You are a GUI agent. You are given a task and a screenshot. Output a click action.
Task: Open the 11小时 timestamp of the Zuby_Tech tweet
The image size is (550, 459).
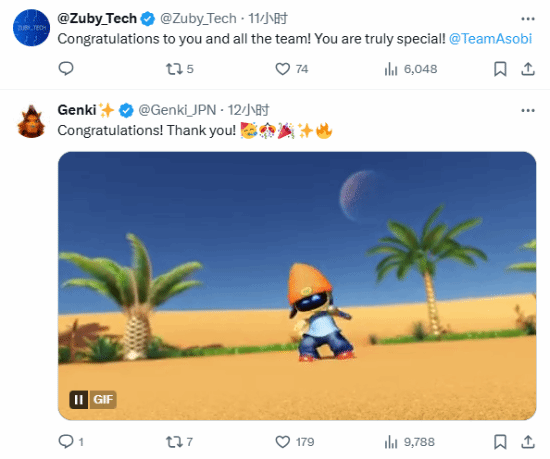pyautogui.click(x=268, y=19)
